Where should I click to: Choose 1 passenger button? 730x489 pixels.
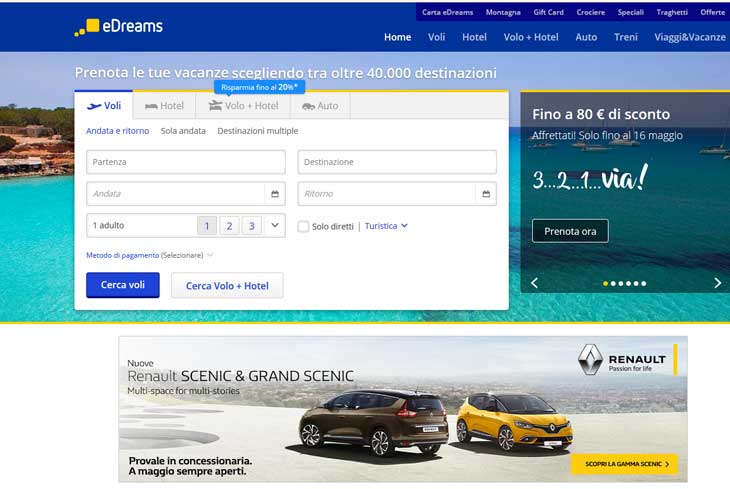(207, 226)
